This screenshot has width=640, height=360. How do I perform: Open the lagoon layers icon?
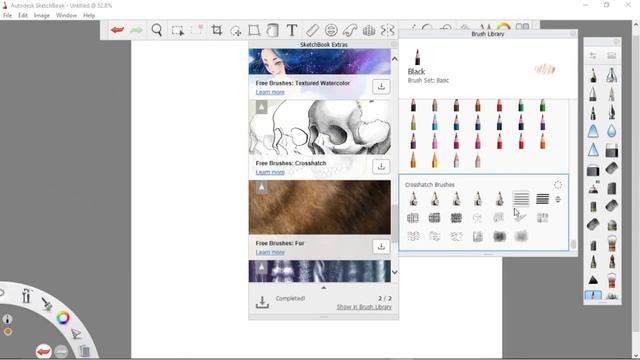84,351
